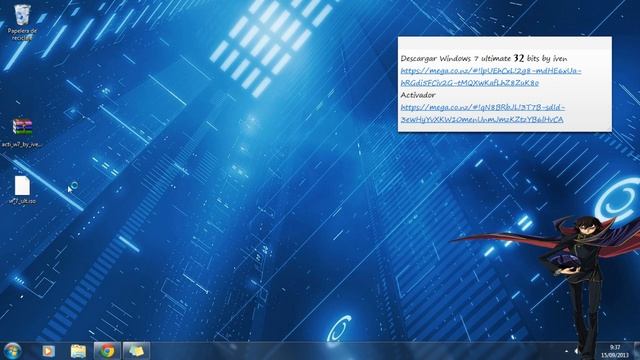Select the acti_w7_by_ive WinRAR archive icon
This screenshot has width=640, height=360.
pos(22,132)
